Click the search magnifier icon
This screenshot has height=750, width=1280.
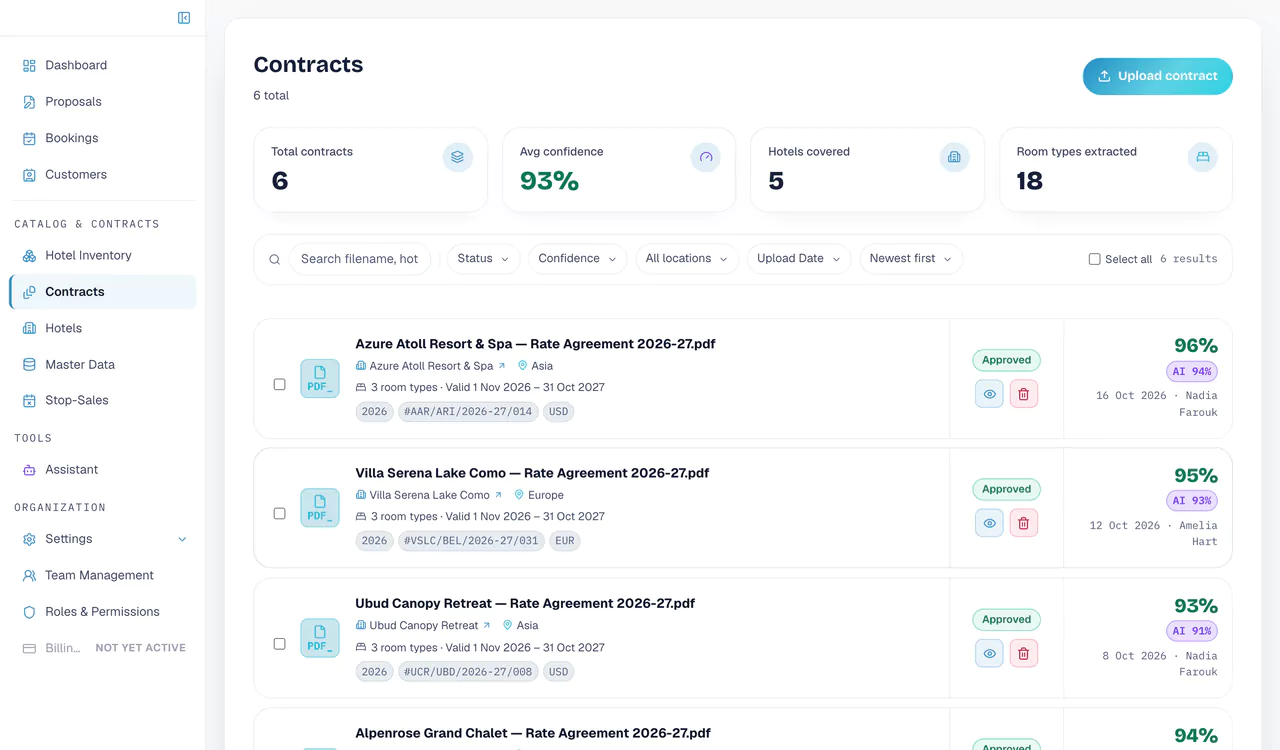274,260
